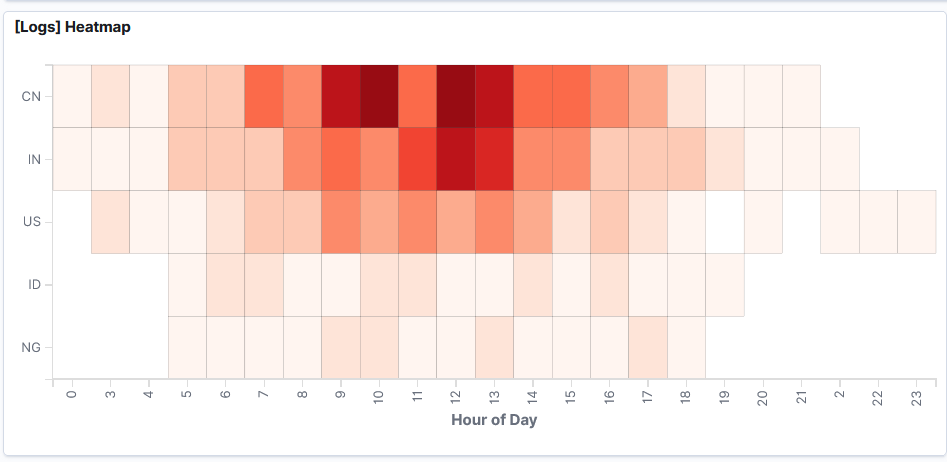Select the ID cell at hour 6

pos(226,285)
